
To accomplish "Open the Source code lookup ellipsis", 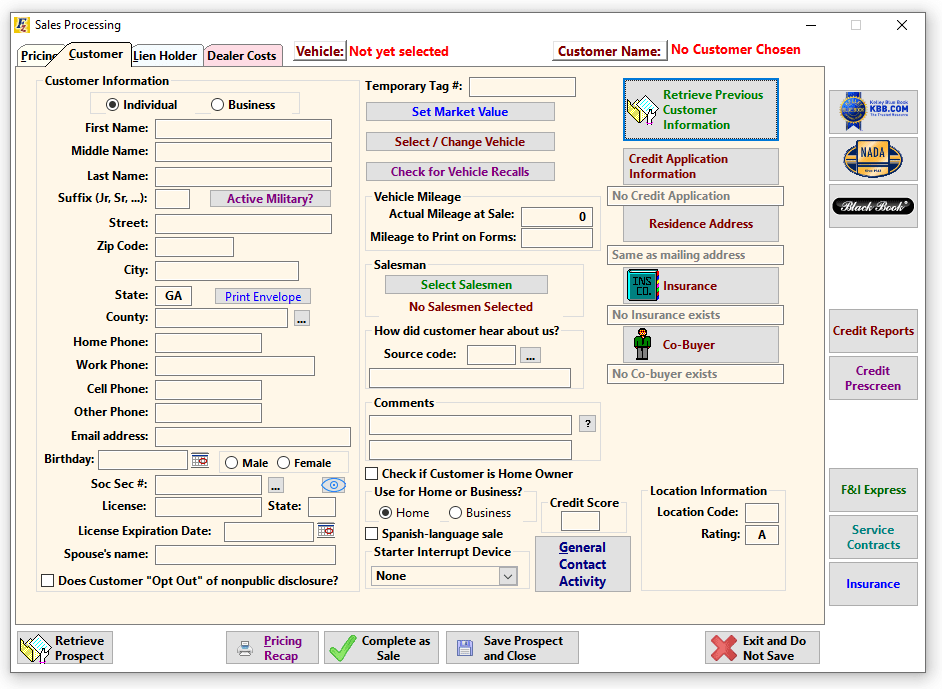I will click(x=530, y=354).
